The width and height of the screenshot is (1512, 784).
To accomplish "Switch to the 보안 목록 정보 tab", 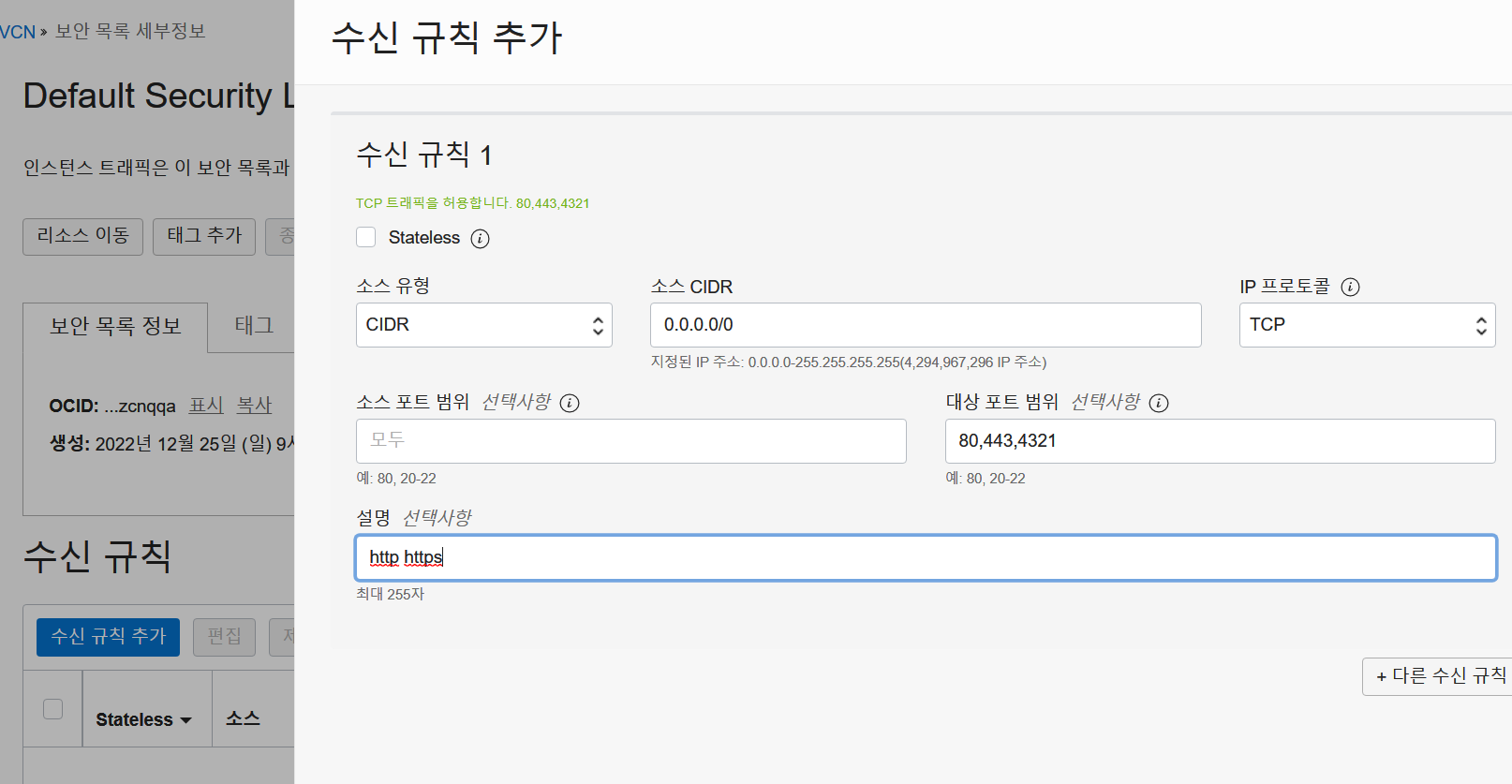I will coord(115,326).
